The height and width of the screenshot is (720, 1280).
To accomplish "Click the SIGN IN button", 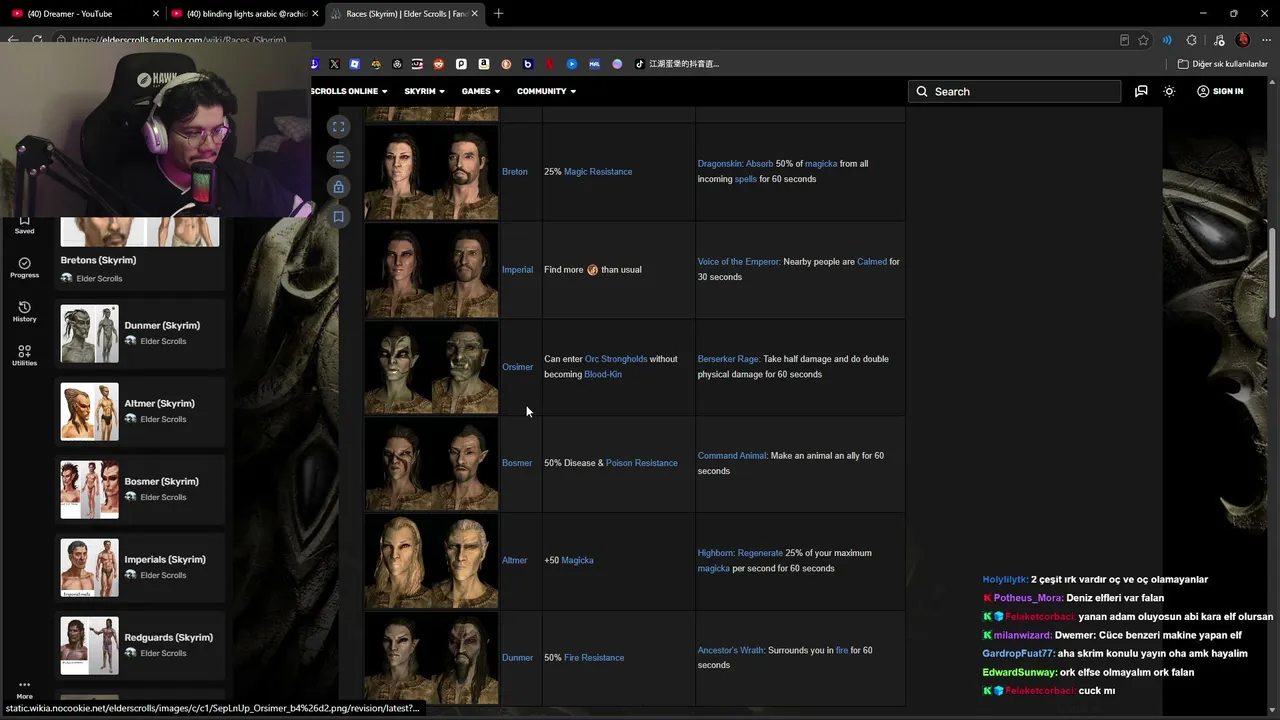I will 1220,91.
